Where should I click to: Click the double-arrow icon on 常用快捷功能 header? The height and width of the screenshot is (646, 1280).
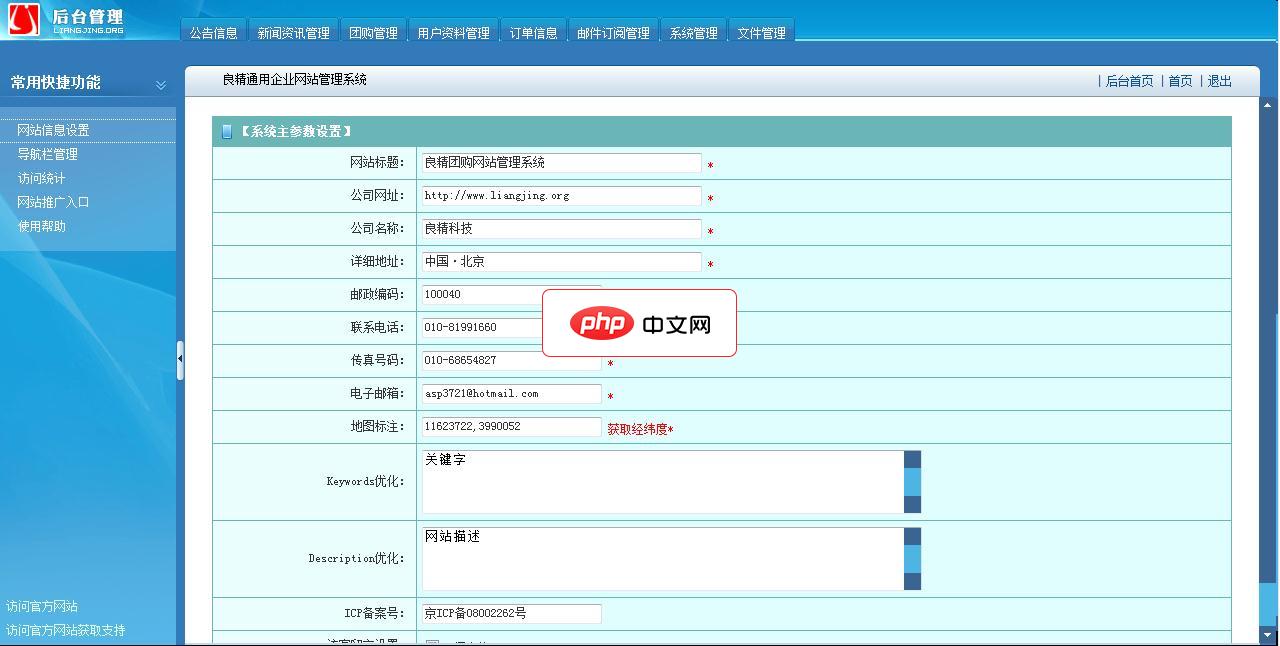160,85
